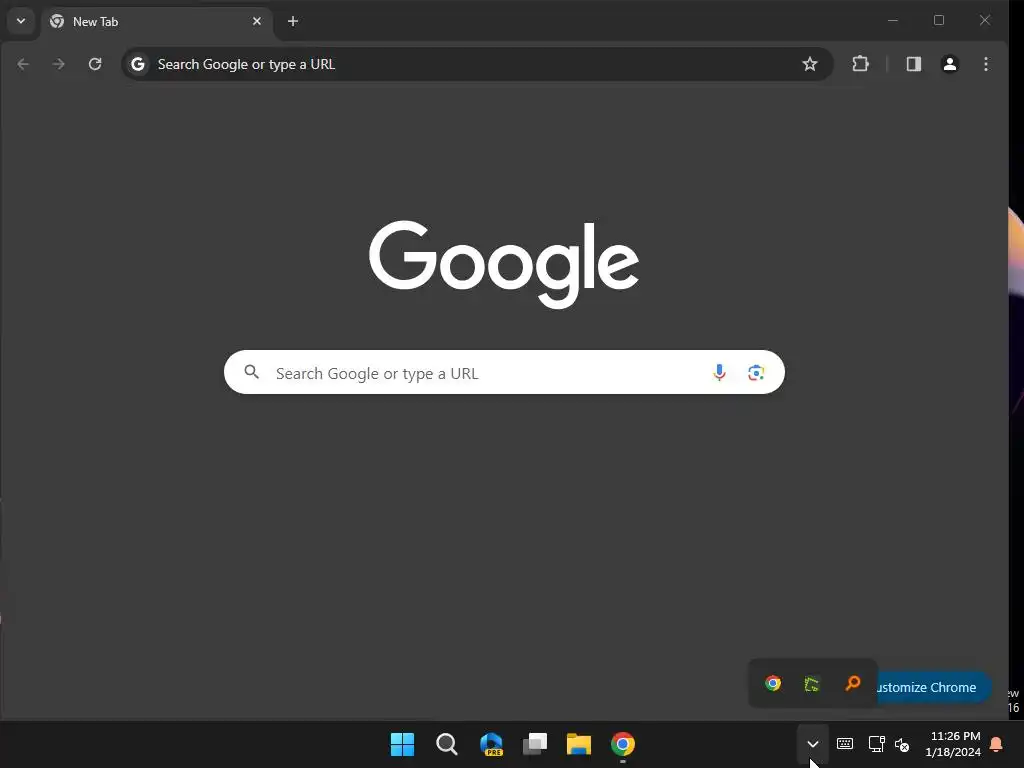Click the magnifier icon in search box

tap(251, 372)
